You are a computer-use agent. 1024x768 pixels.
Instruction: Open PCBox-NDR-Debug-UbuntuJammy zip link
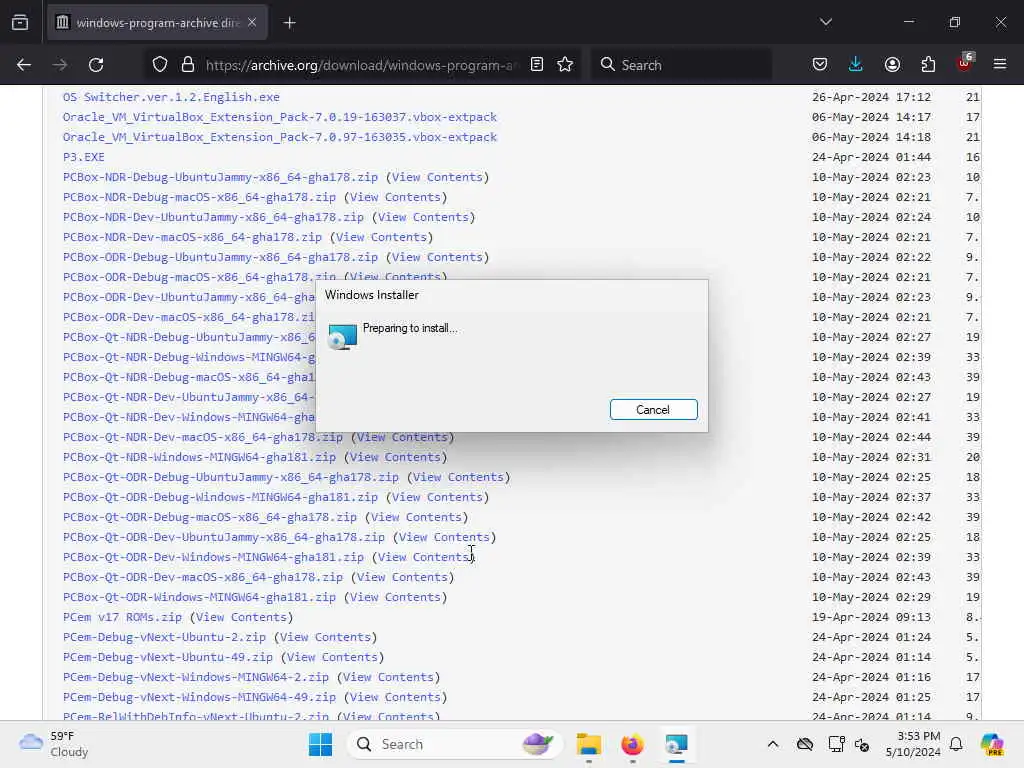(220, 177)
